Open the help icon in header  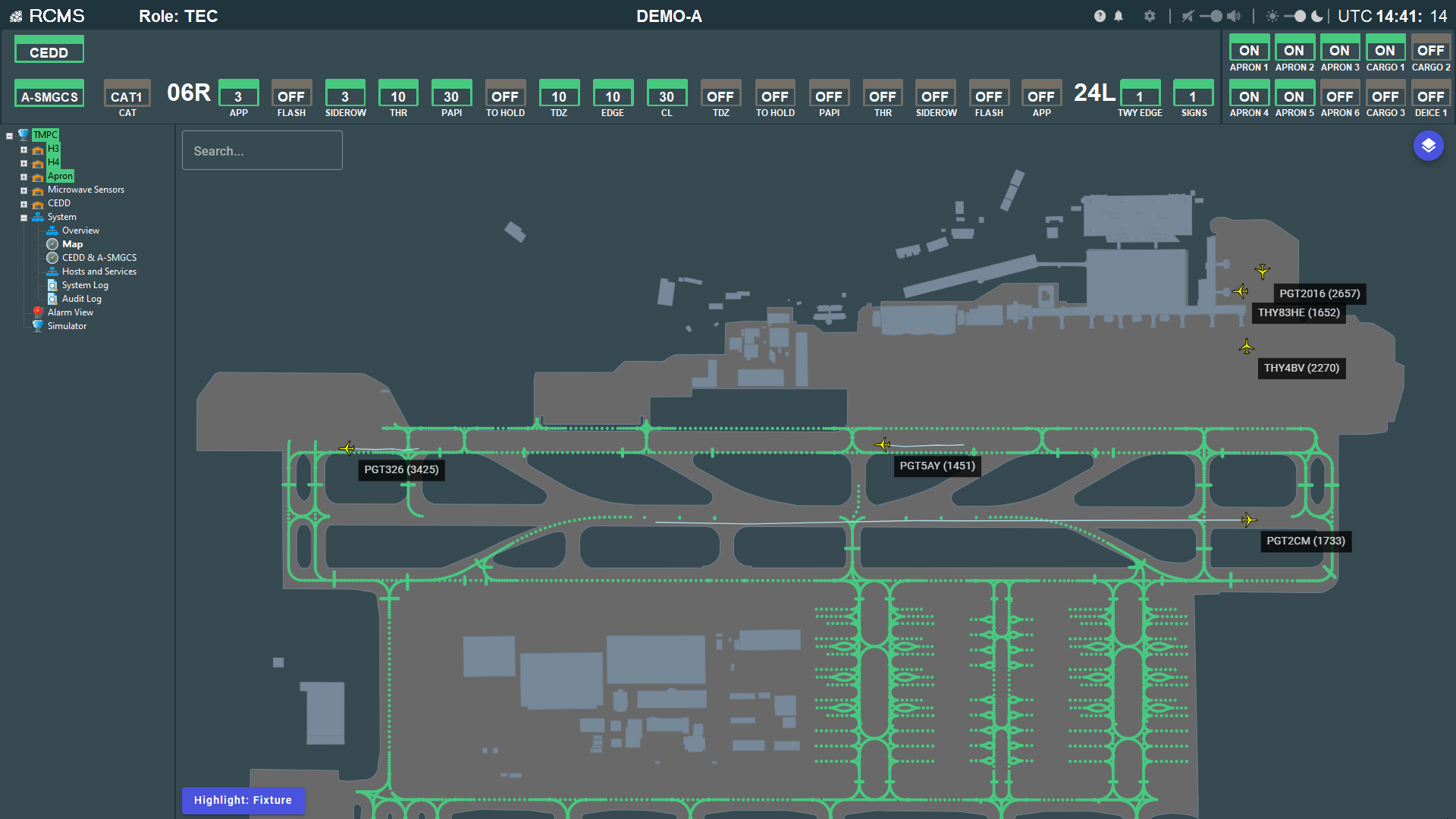[1100, 16]
